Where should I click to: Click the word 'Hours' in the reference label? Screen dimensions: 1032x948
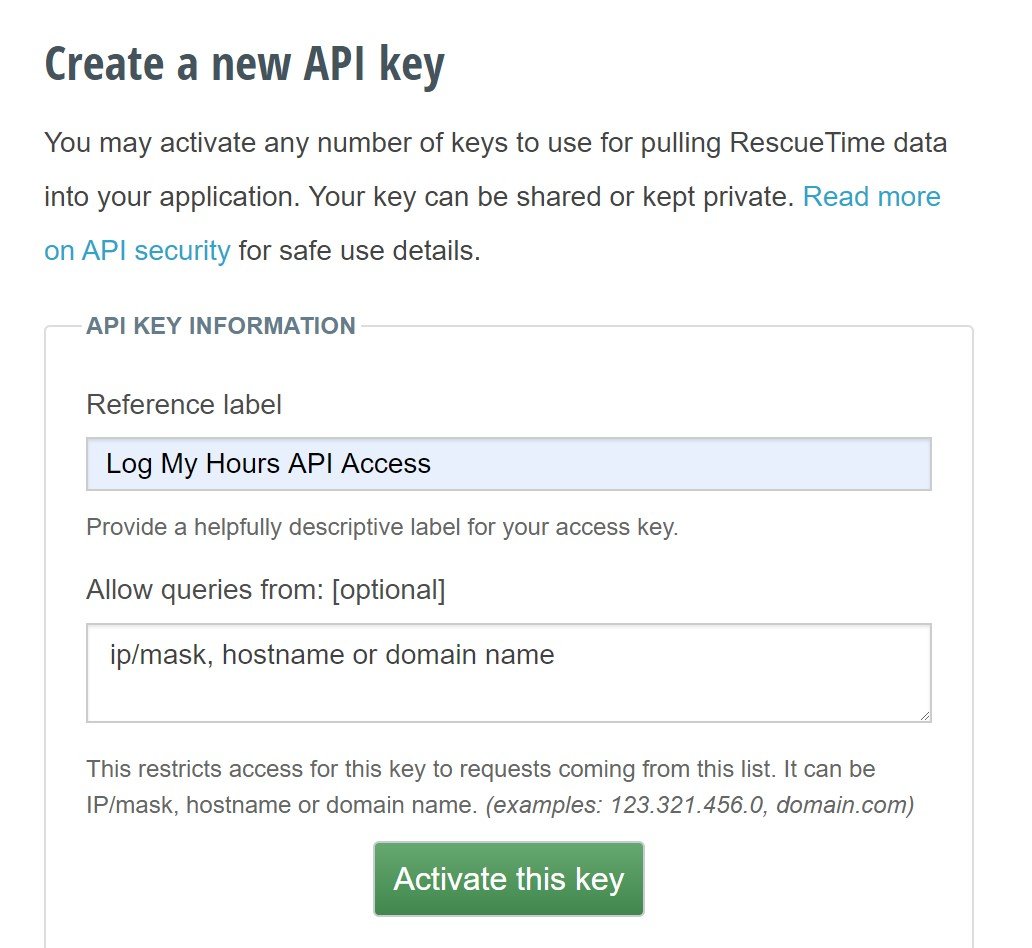pyautogui.click(x=241, y=464)
